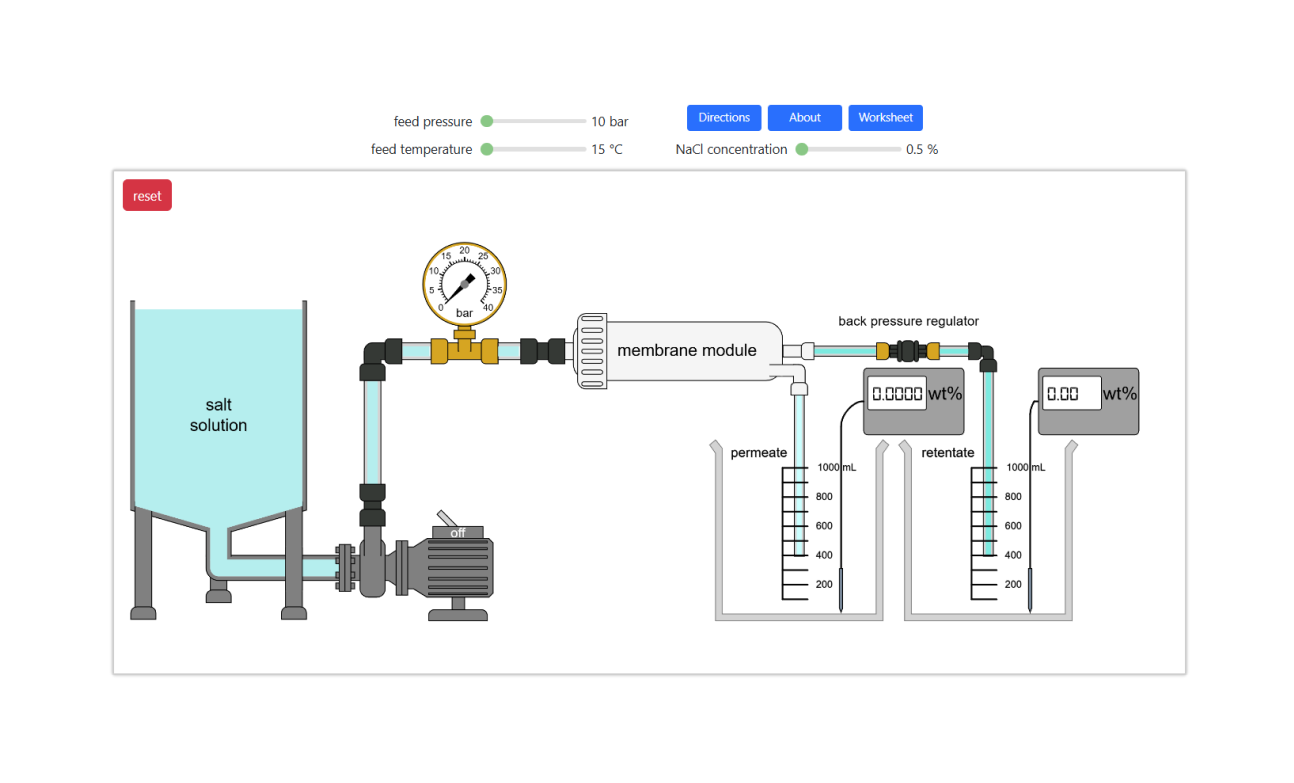Select the membrane module
The width and height of the screenshot is (1294, 783).
click(x=686, y=351)
